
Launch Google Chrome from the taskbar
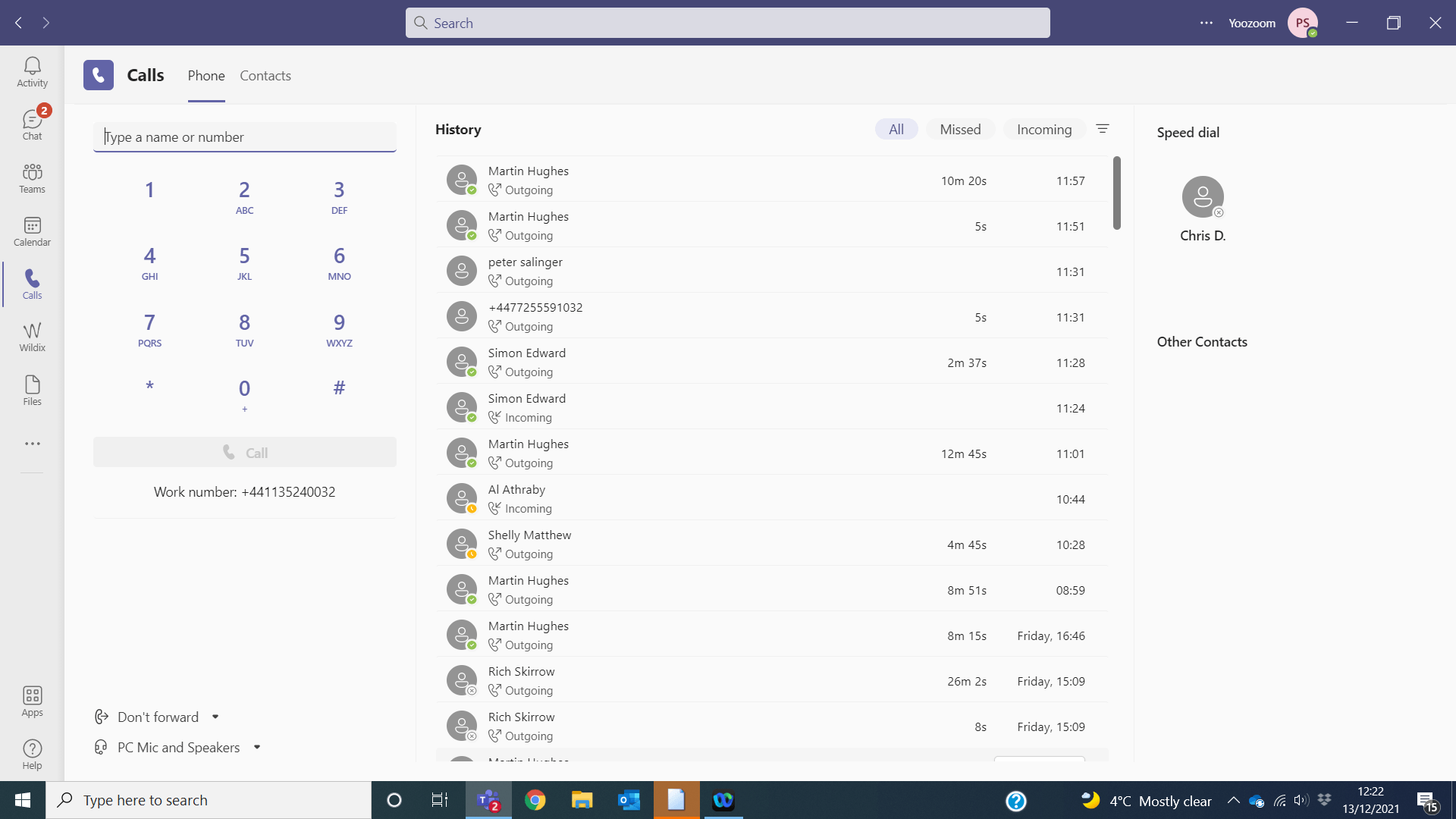click(535, 799)
